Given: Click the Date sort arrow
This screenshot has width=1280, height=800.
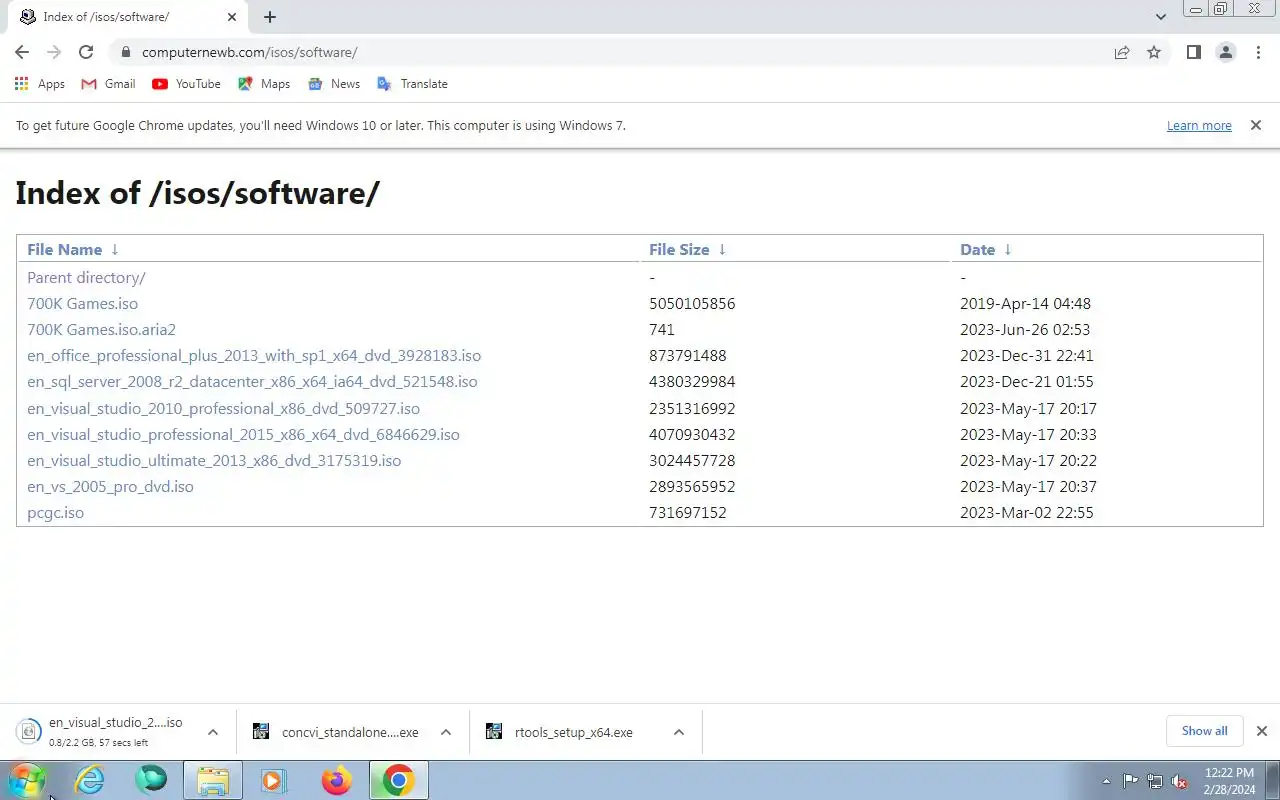Looking at the screenshot, I should 1007,250.
